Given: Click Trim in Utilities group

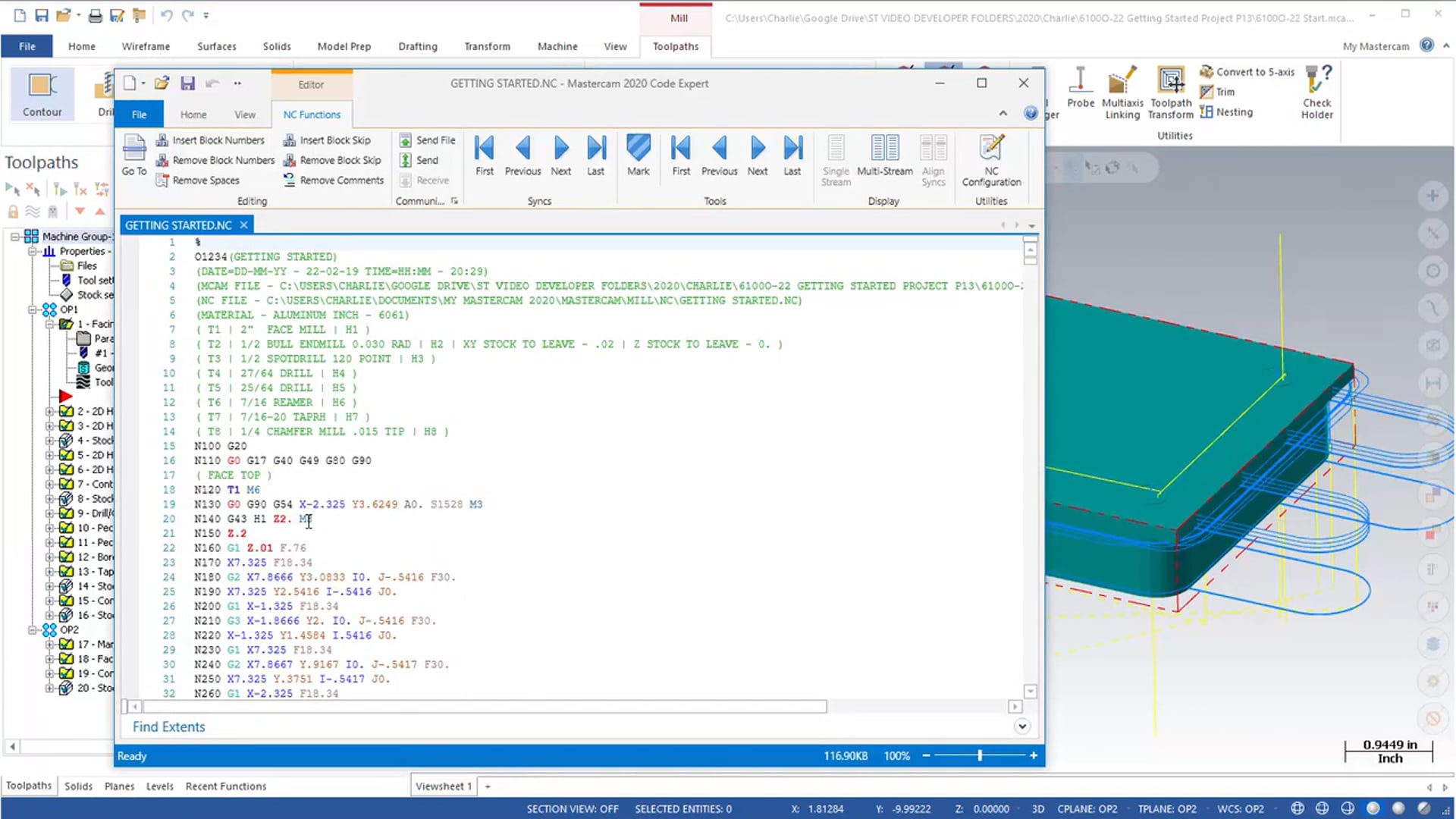Looking at the screenshot, I should tap(1217, 92).
